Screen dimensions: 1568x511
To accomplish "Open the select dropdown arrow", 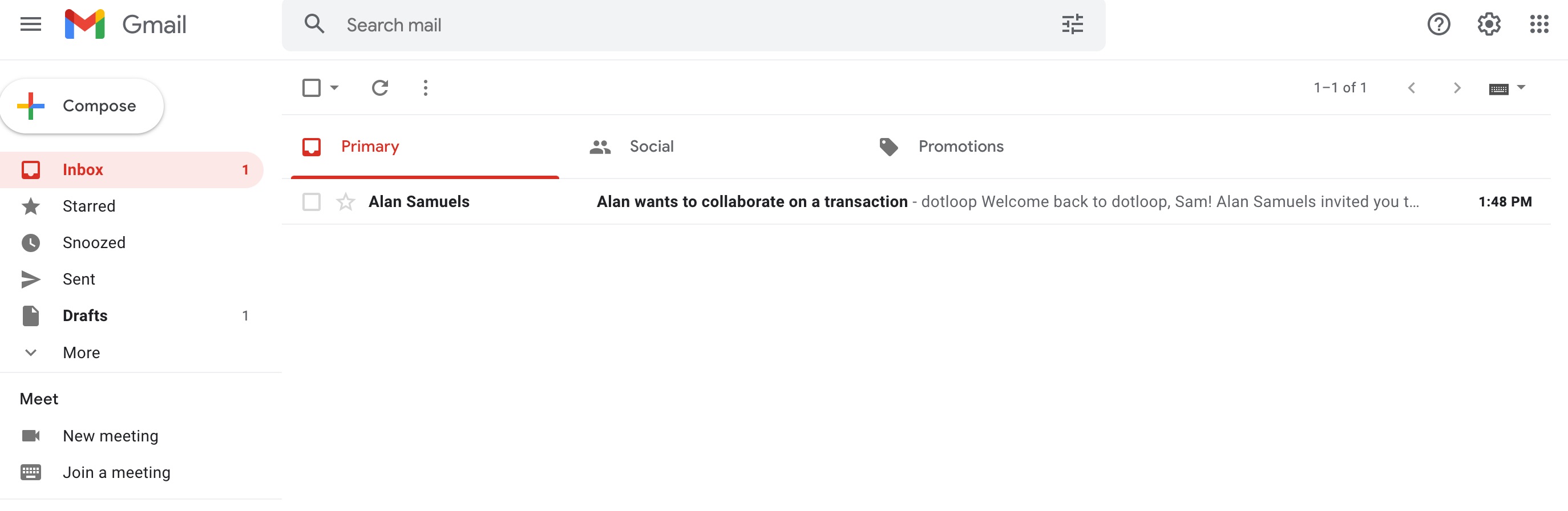I will click(x=334, y=88).
